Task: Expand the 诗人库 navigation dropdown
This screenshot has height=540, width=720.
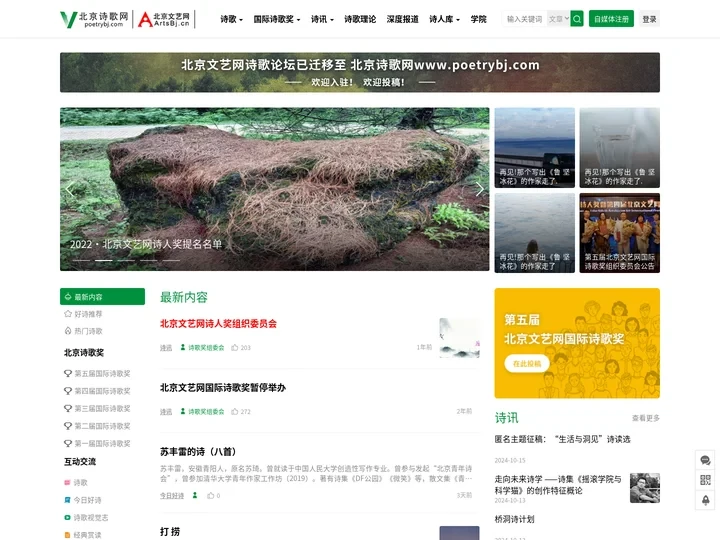Action: click(444, 19)
